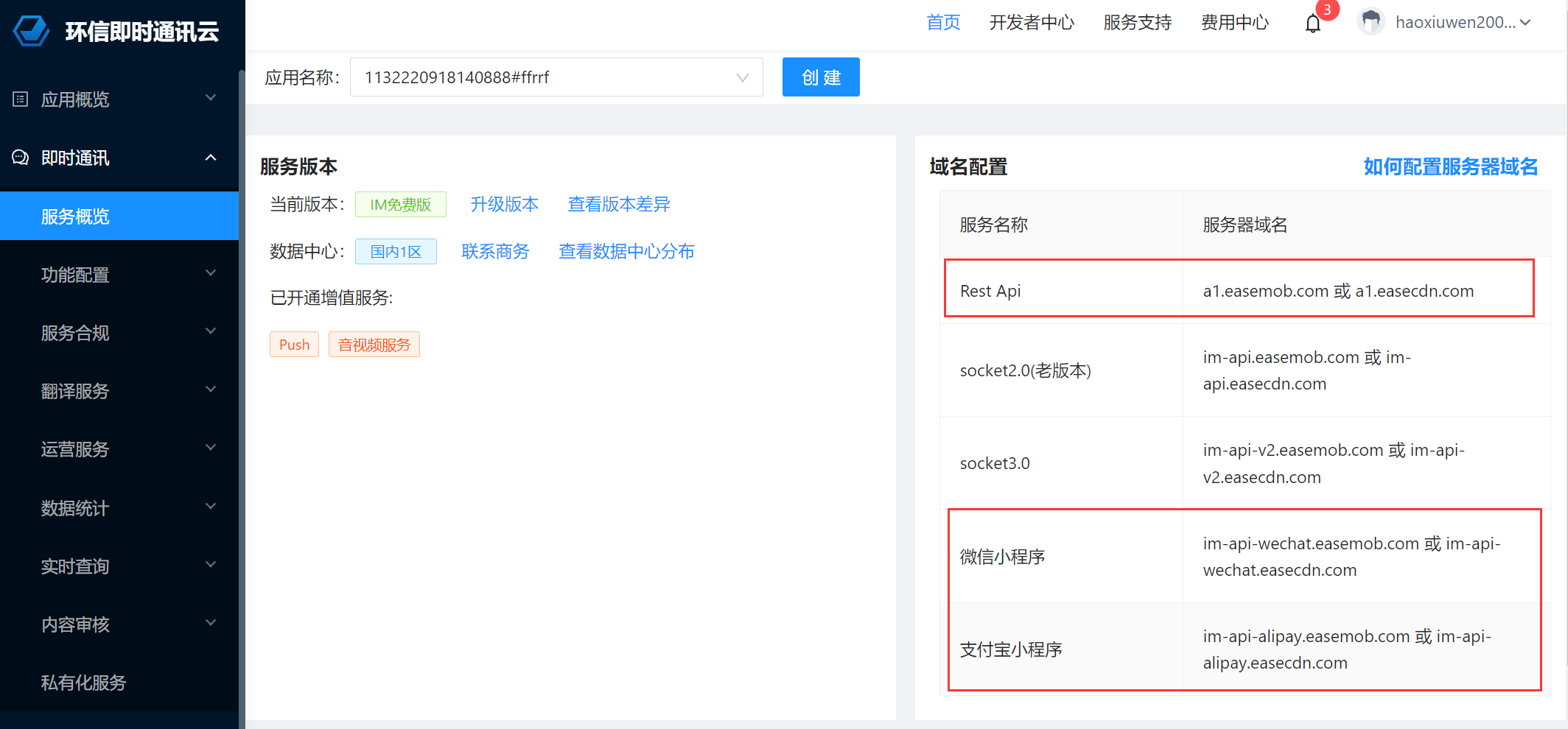Open the notification bell
Image resolution: width=1568 pixels, height=729 pixels.
pyautogui.click(x=1312, y=24)
